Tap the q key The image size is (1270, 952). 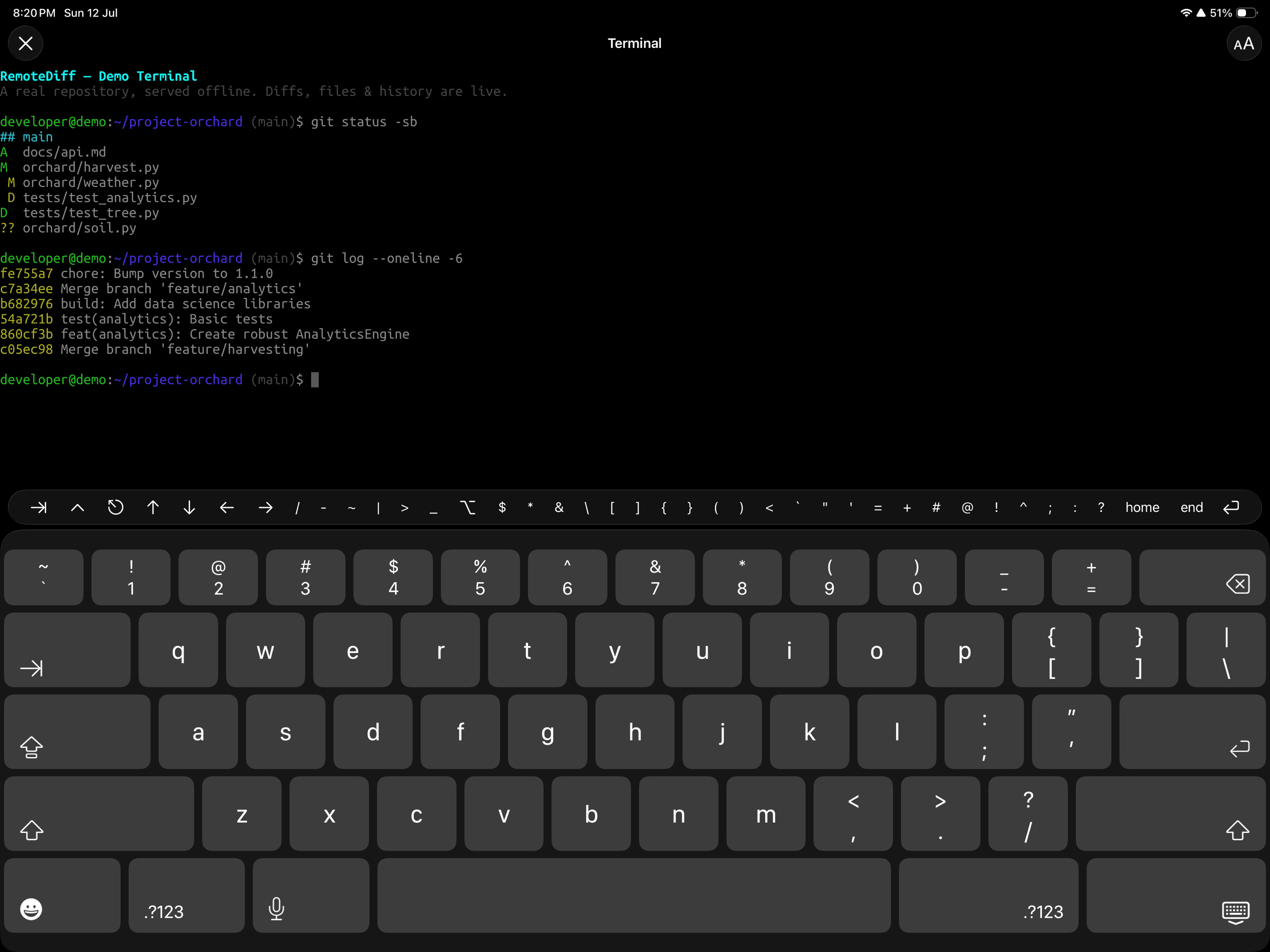[x=178, y=649]
